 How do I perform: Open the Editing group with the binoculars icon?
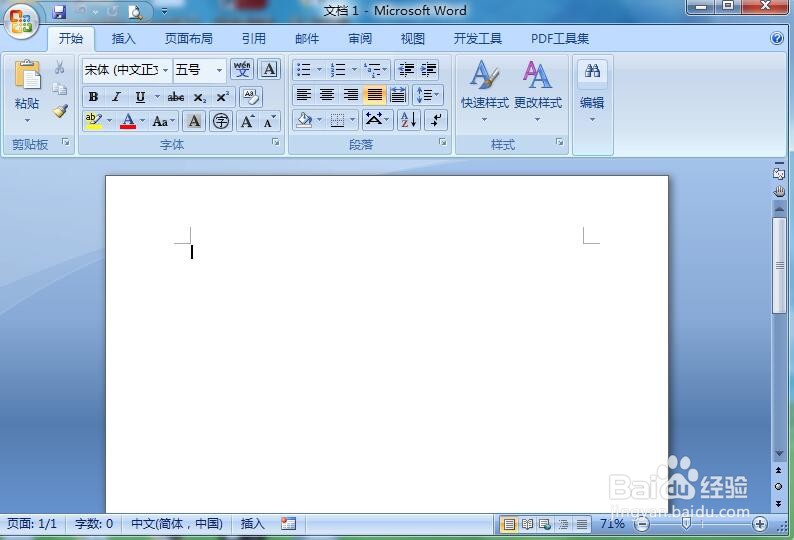pos(592,91)
